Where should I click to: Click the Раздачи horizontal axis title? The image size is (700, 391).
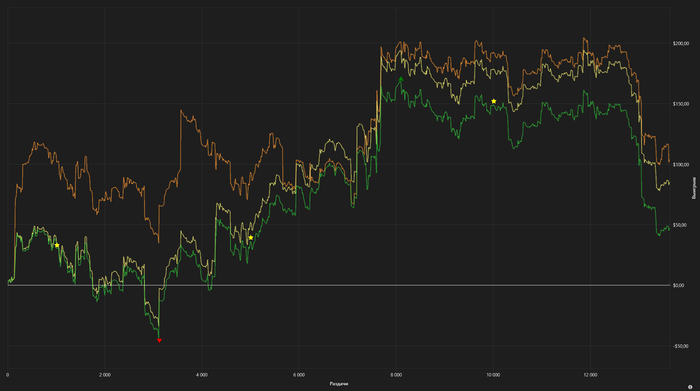(x=339, y=384)
